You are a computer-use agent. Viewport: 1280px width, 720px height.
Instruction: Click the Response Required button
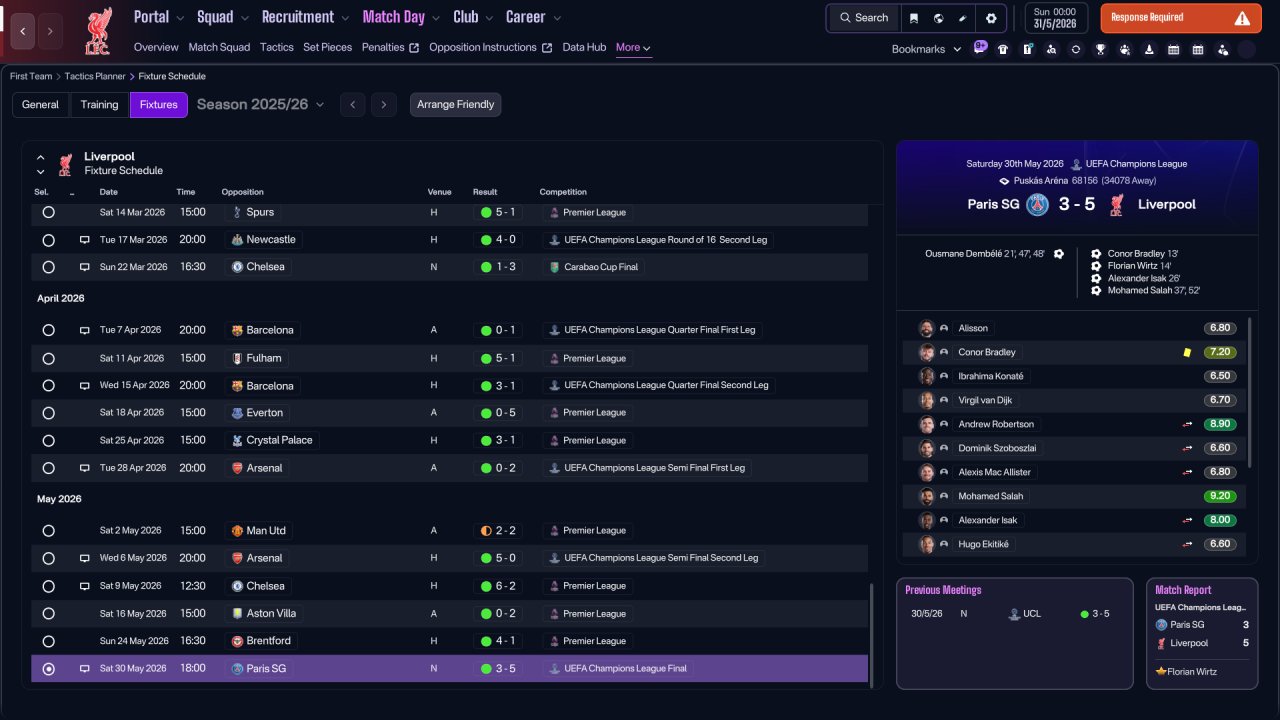coord(1181,18)
